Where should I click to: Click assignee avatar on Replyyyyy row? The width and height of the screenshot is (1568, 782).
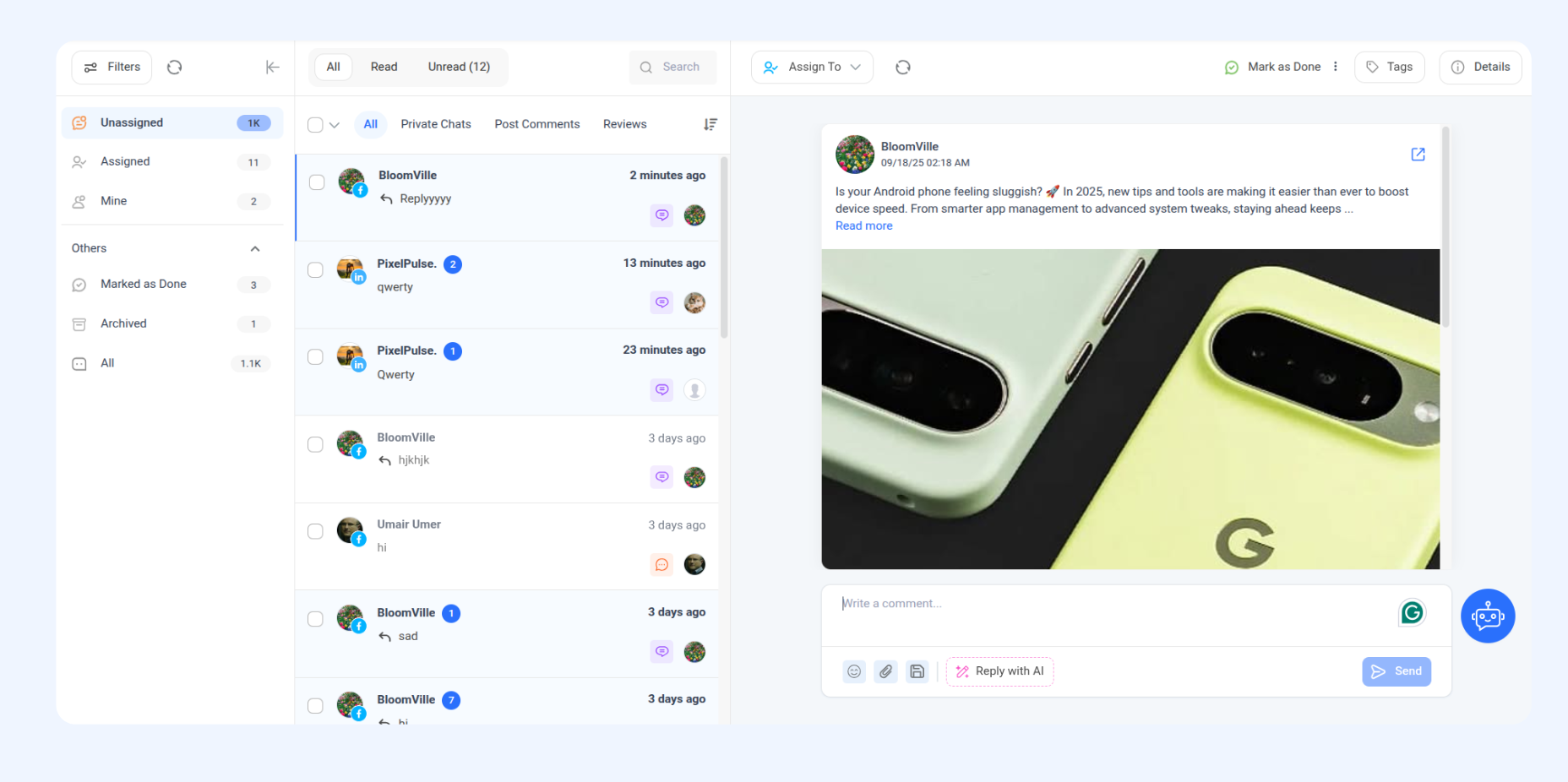coord(694,215)
